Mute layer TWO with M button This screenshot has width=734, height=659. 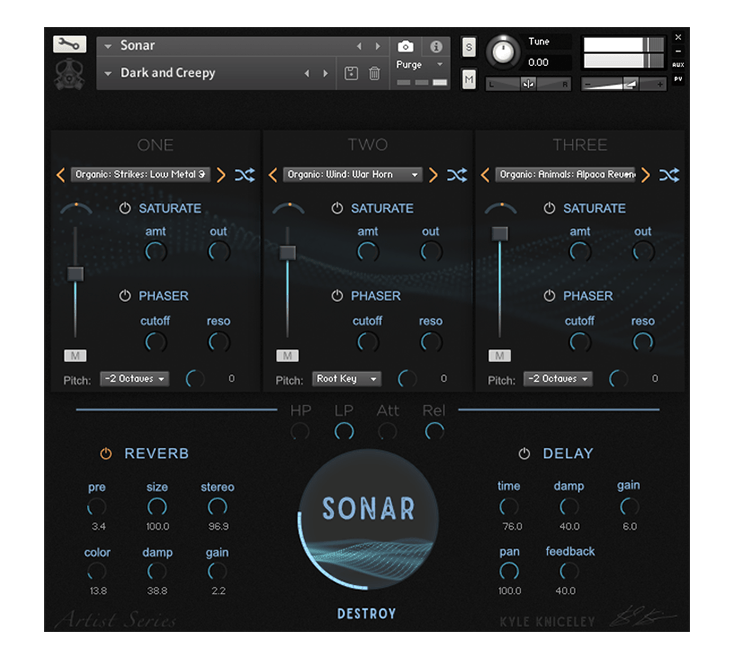pos(287,356)
